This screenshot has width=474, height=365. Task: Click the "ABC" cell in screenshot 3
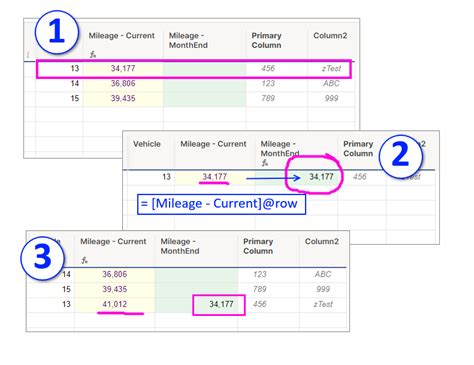pyautogui.click(x=323, y=275)
